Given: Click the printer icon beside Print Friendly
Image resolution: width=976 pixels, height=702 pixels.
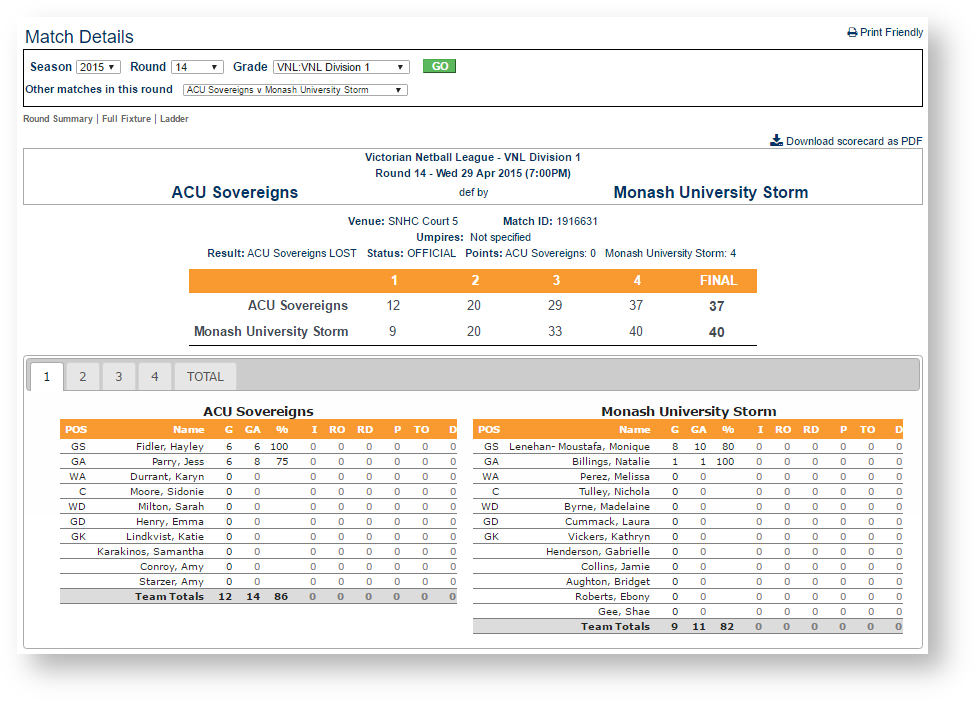Looking at the screenshot, I should click(852, 32).
